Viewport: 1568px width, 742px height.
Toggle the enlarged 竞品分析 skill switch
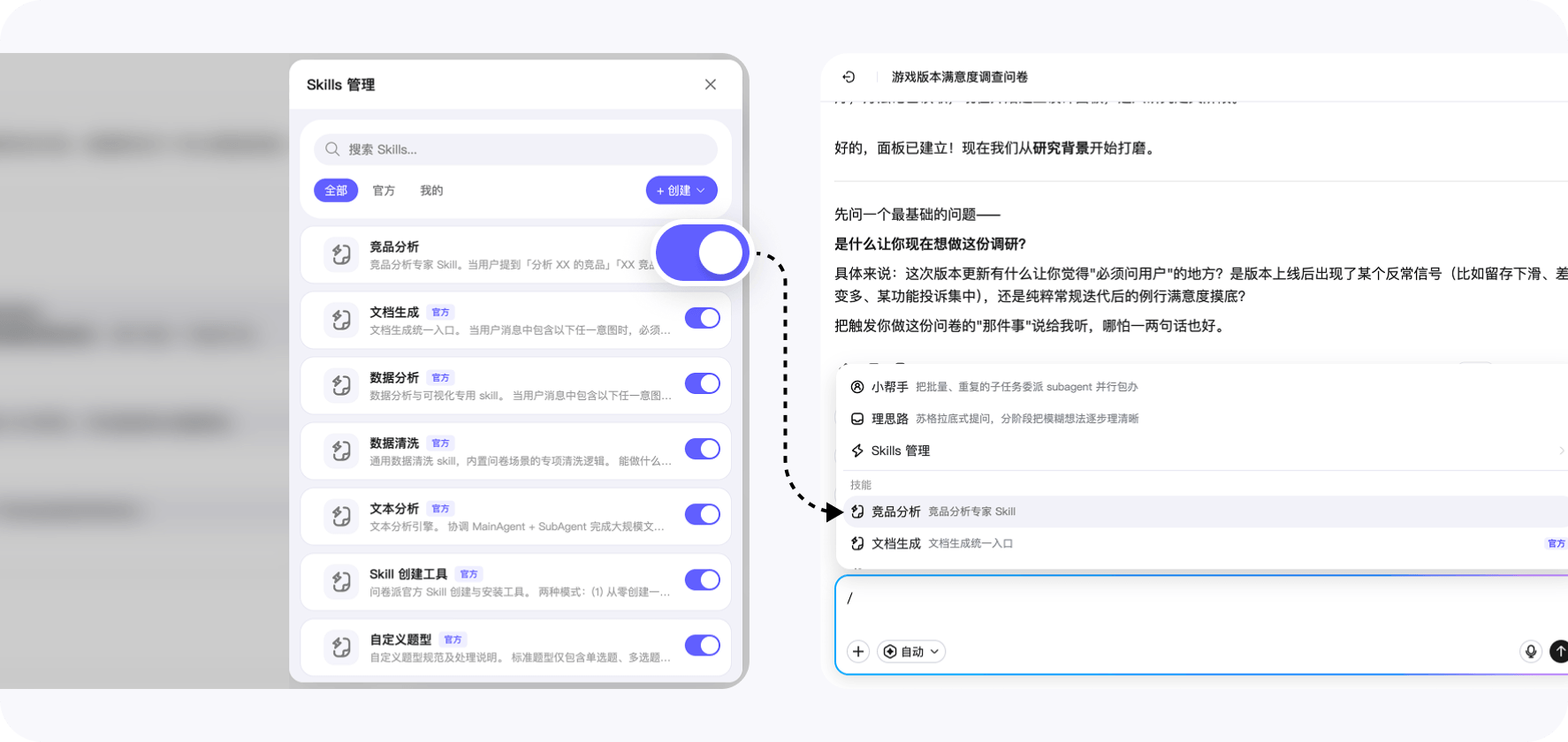[703, 253]
